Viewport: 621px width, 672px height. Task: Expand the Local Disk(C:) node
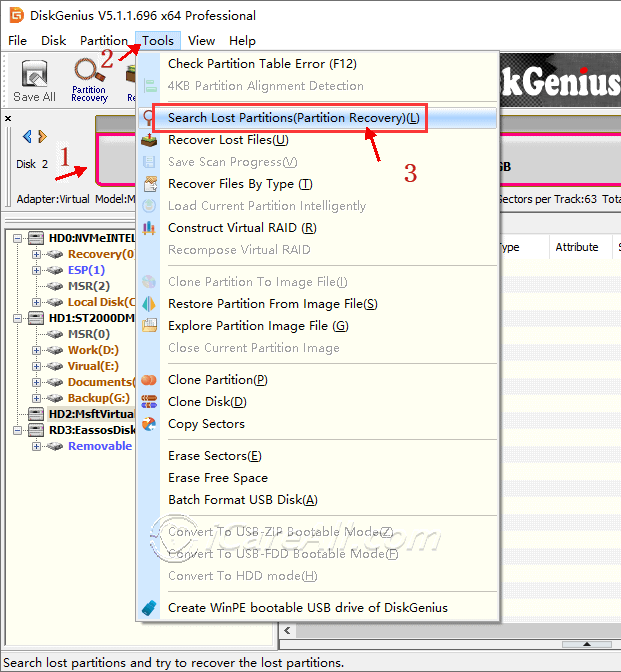(x=36, y=302)
